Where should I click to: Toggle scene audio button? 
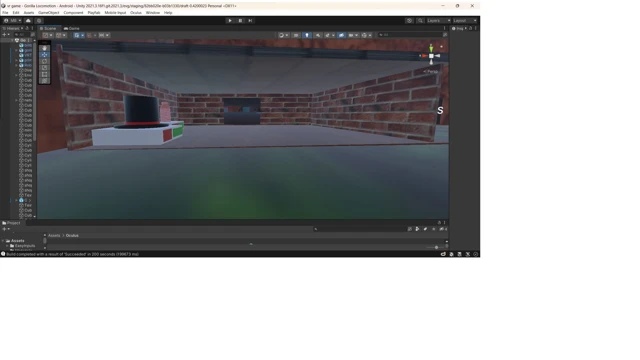tap(318, 35)
